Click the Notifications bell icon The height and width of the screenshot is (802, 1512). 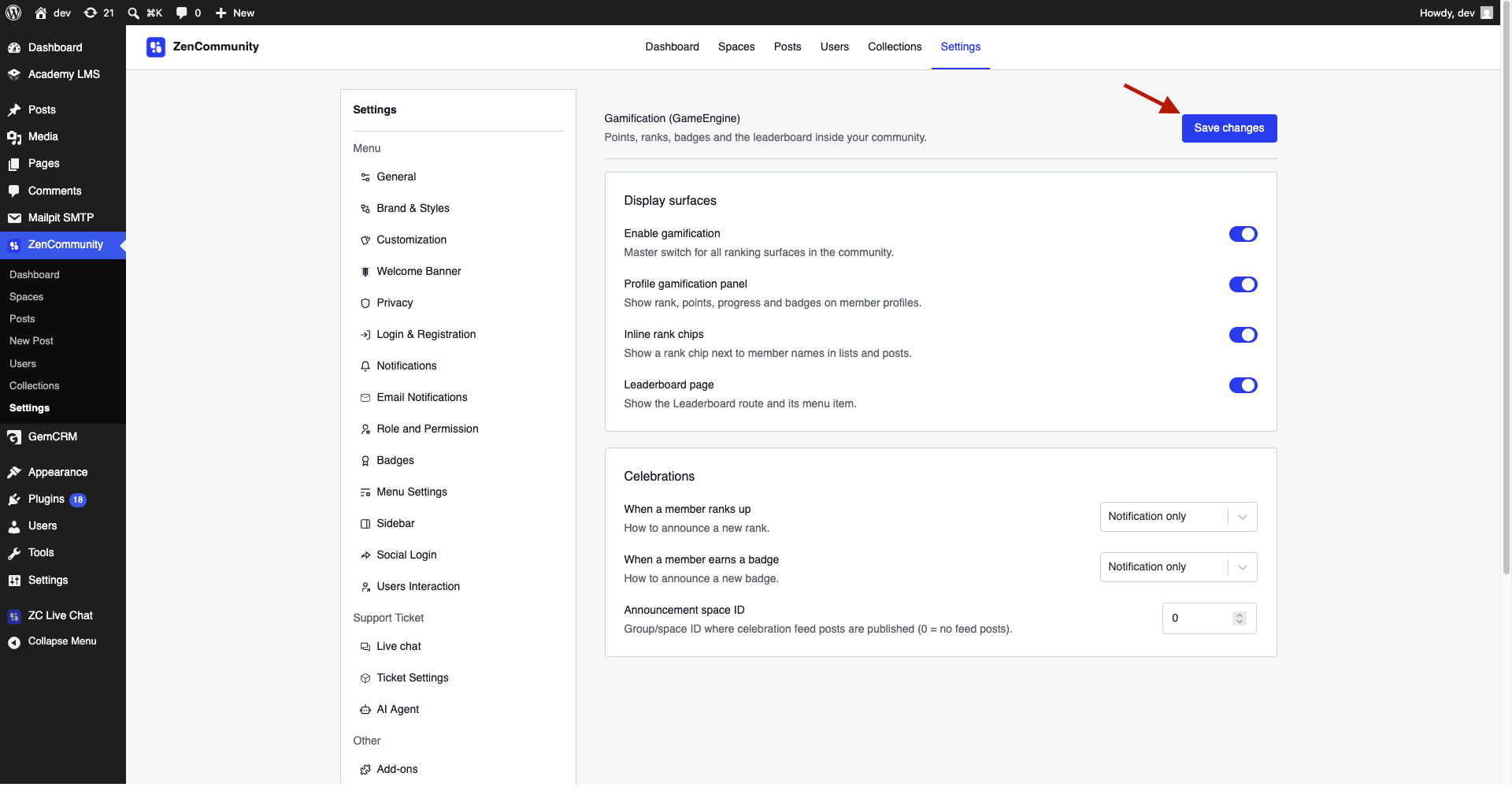click(x=365, y=366)
